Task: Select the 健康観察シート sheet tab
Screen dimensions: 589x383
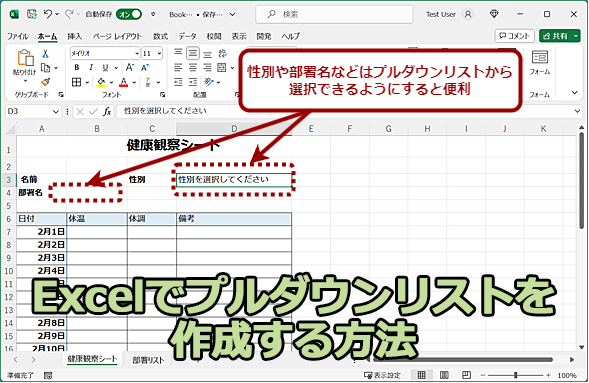Action: pyautogui.click(x=92, y=359)
